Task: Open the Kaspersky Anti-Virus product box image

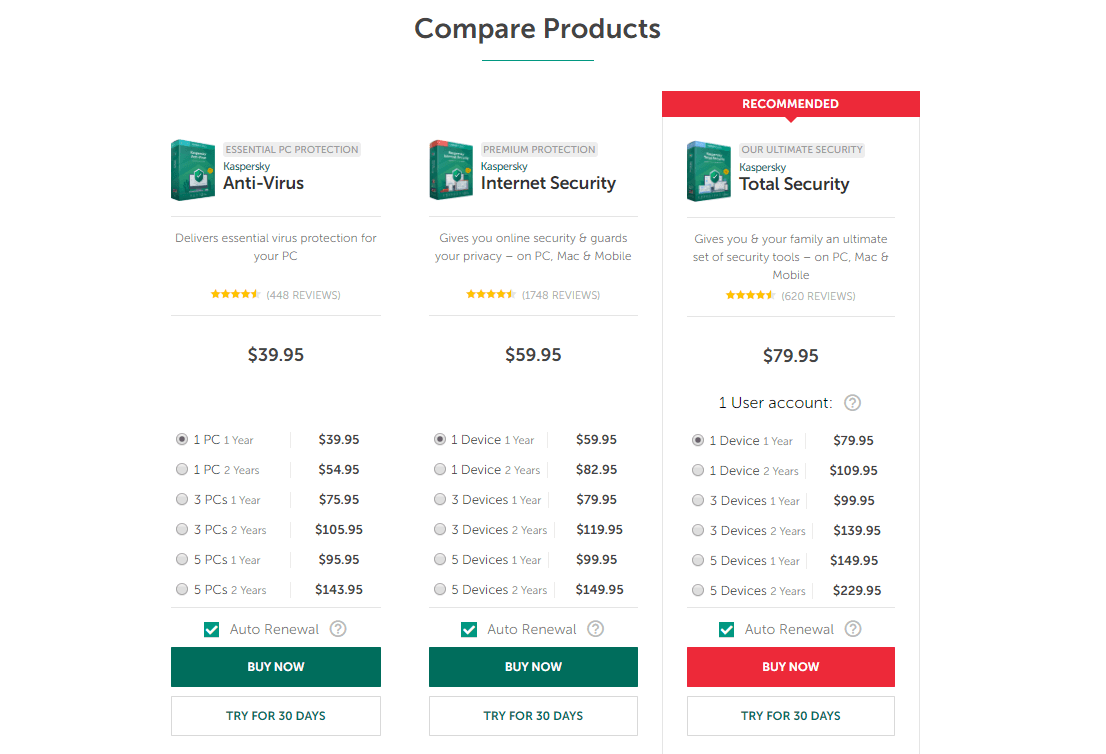Action: 193,170
